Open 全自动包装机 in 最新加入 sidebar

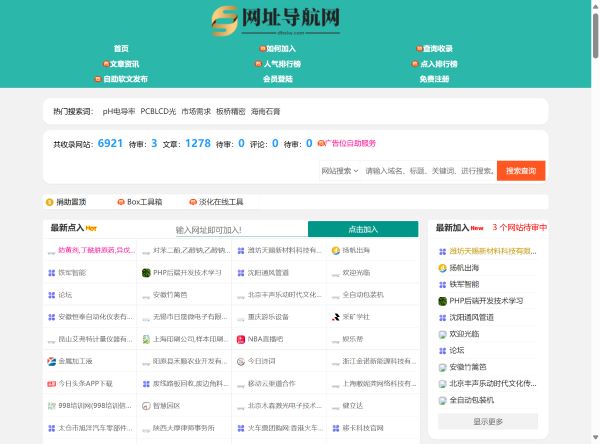(x=471, y=400)
